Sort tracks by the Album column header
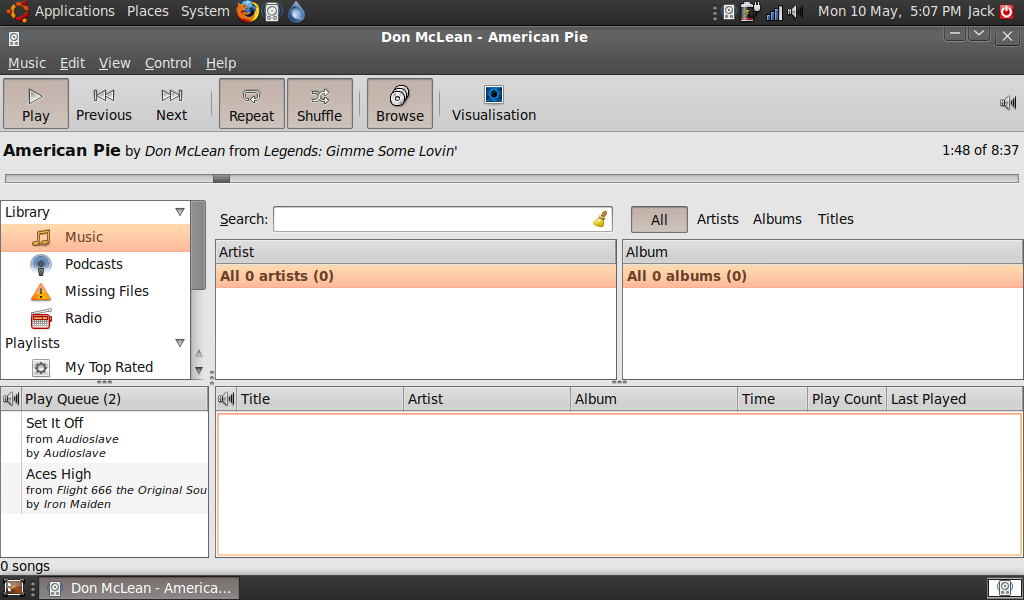1024x600 pixels. [654, 399]
